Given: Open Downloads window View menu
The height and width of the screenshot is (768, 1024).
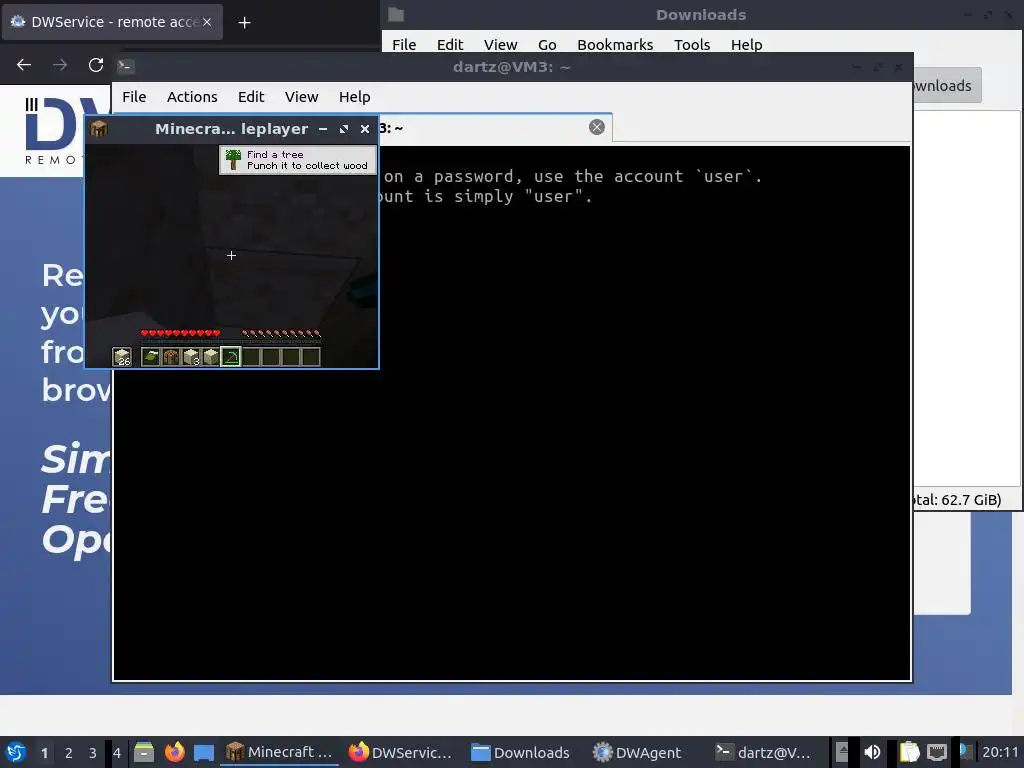Looking at the screenshot, I should pos(500,44).
